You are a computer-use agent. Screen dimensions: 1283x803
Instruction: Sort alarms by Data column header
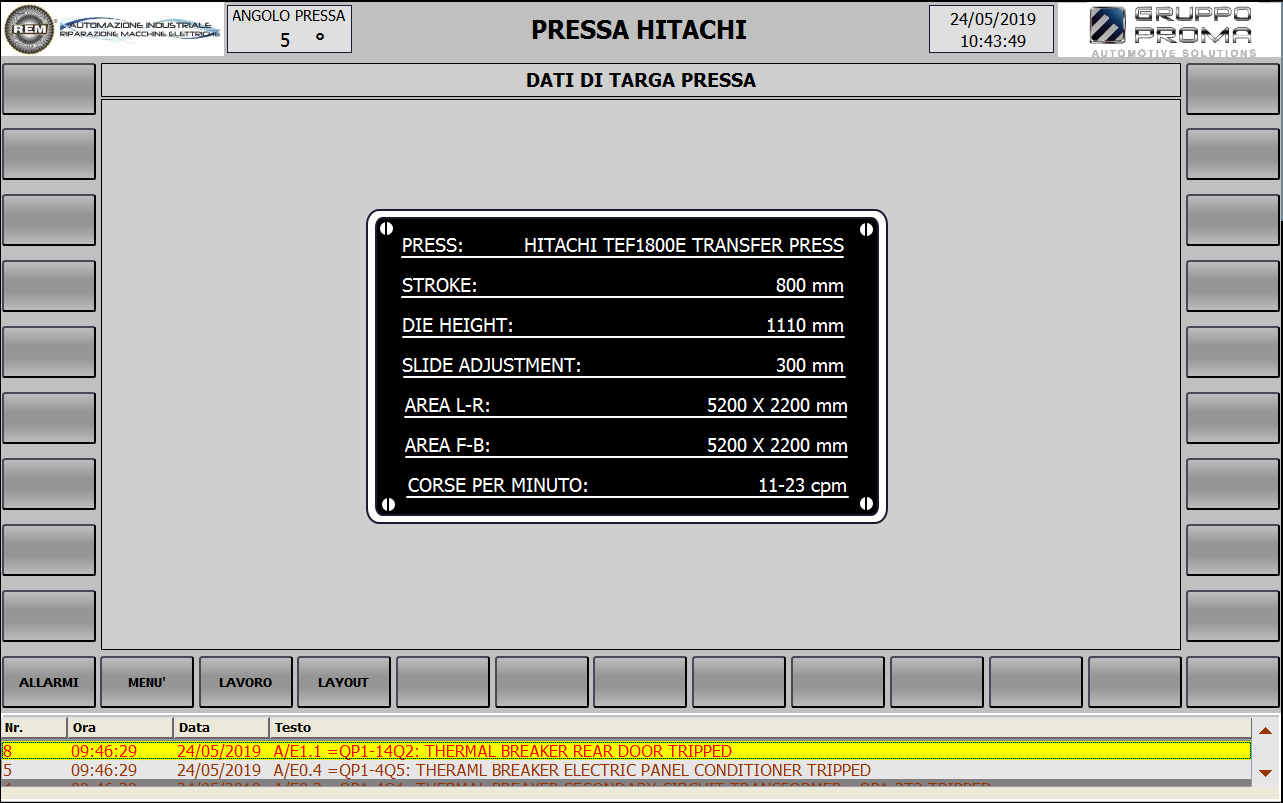(x=221, y=727)
